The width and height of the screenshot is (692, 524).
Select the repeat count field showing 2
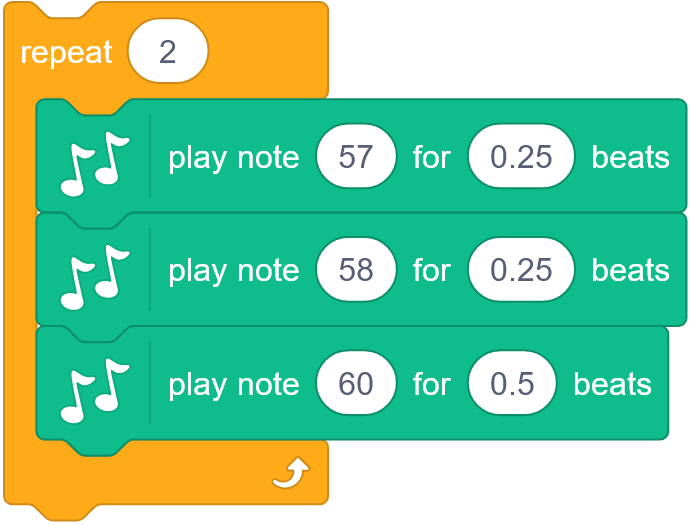pyautogui.click(x=168, y=51)
